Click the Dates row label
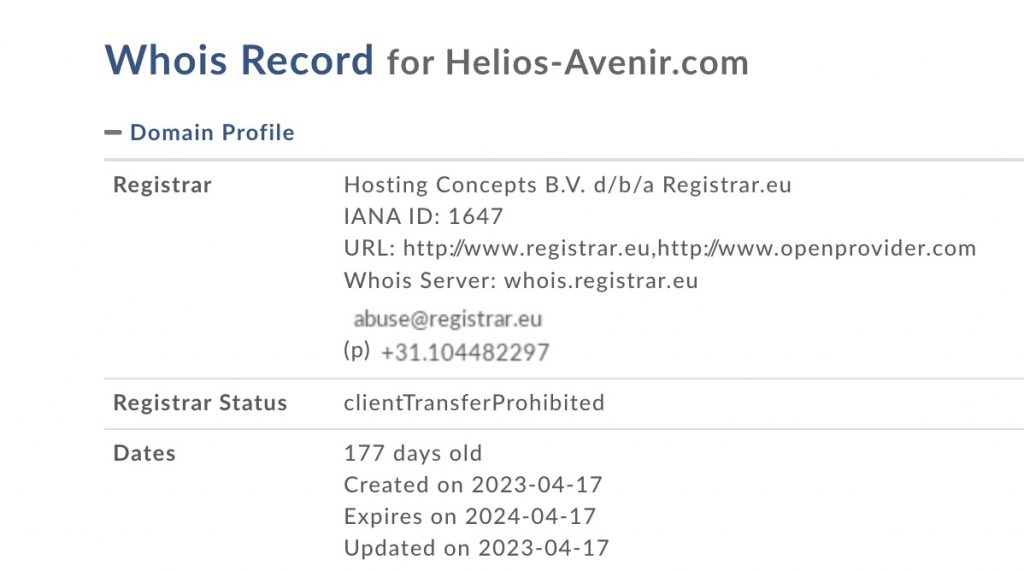The width and height of the screenshot is (1024, 571). point(144,453)
